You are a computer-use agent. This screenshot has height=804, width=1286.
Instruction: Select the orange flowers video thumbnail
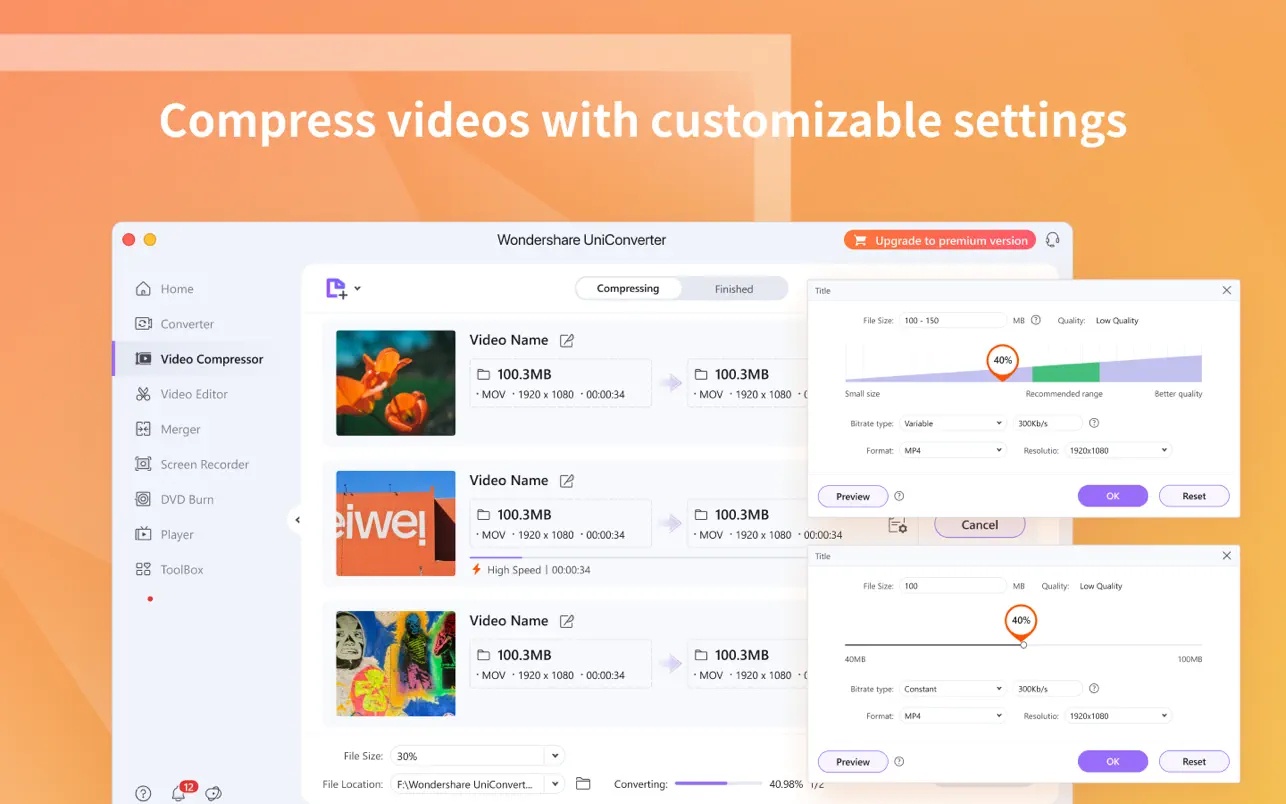click(x=396, y=383)
